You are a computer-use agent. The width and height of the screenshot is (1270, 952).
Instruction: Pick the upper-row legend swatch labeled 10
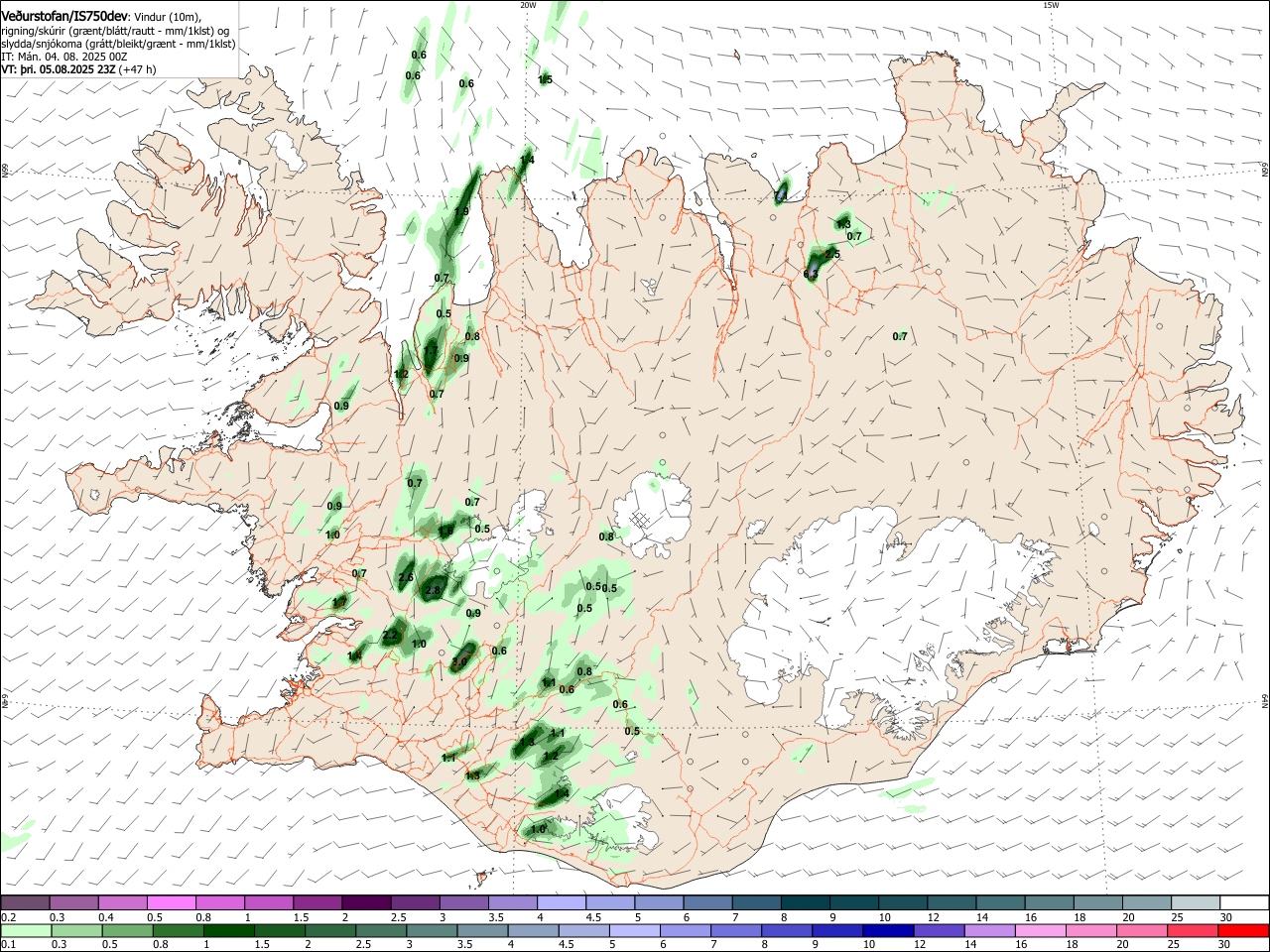(x=904, y=902)
